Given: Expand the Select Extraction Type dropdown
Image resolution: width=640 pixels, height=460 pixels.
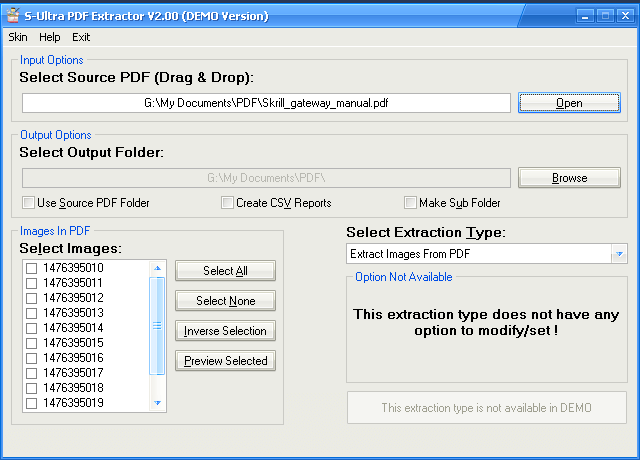Looking at the screenshot, I should (619, 255).
